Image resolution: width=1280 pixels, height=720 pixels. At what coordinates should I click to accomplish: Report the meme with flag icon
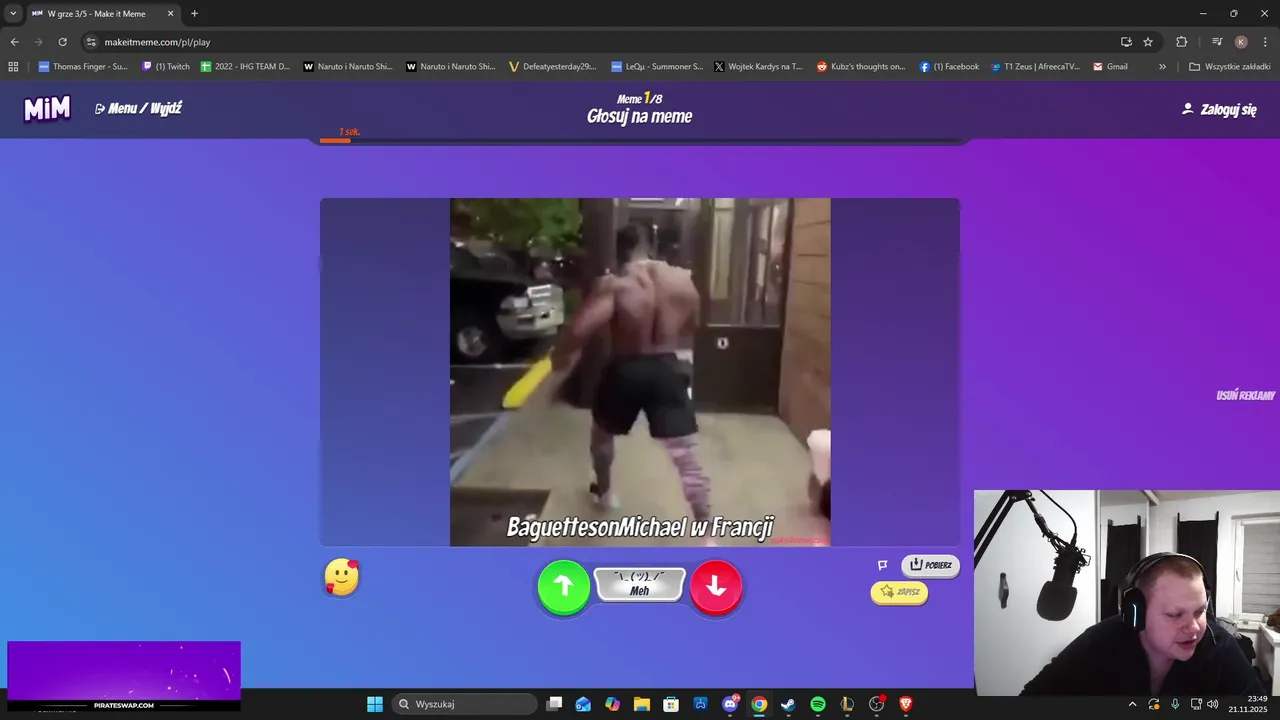click(x=883, y=565)
